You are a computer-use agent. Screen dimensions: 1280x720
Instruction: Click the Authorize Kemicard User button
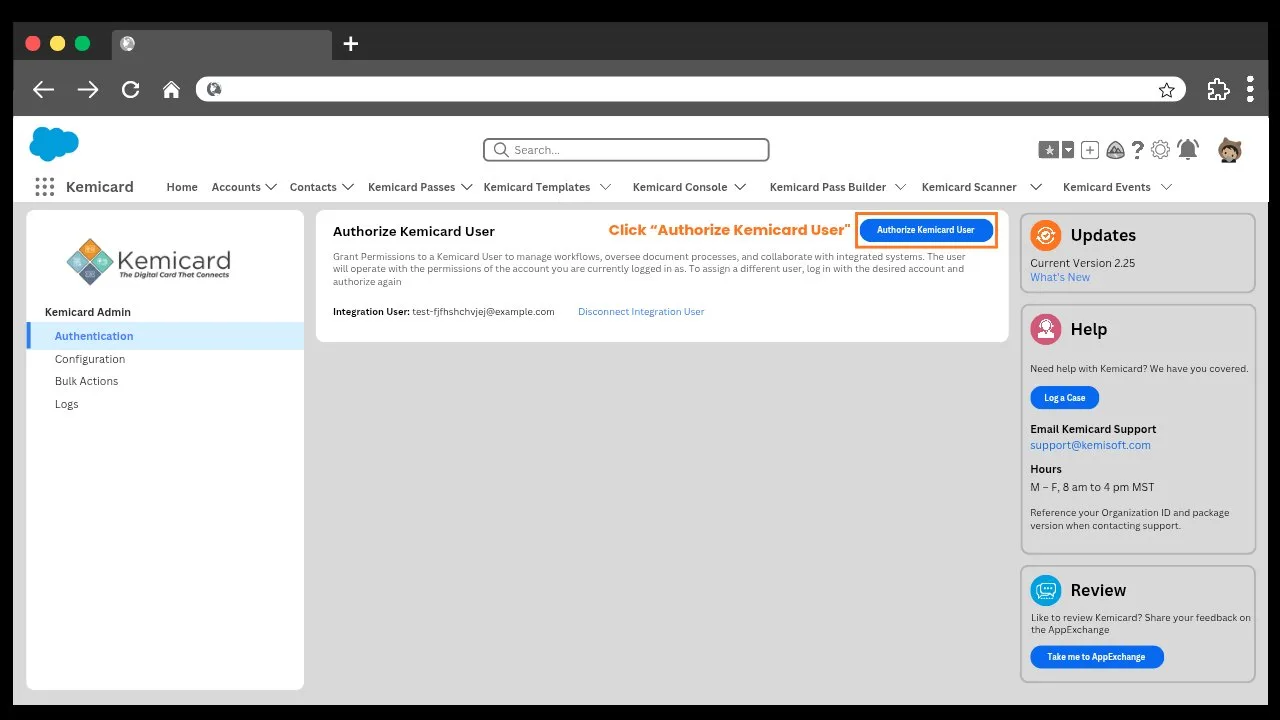[x=926, y=230]
